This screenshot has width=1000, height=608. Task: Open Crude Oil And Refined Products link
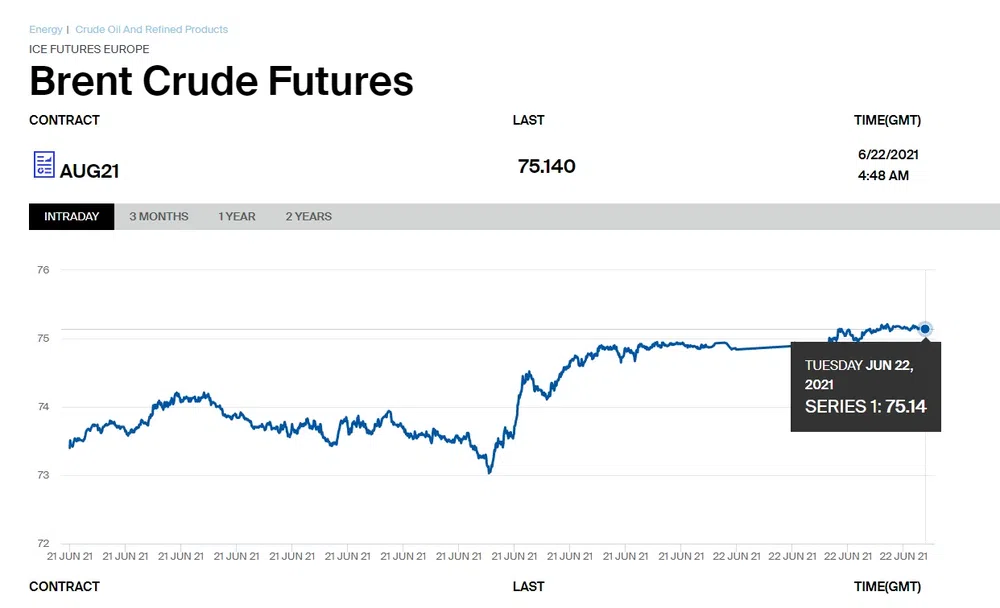(151, 30)
